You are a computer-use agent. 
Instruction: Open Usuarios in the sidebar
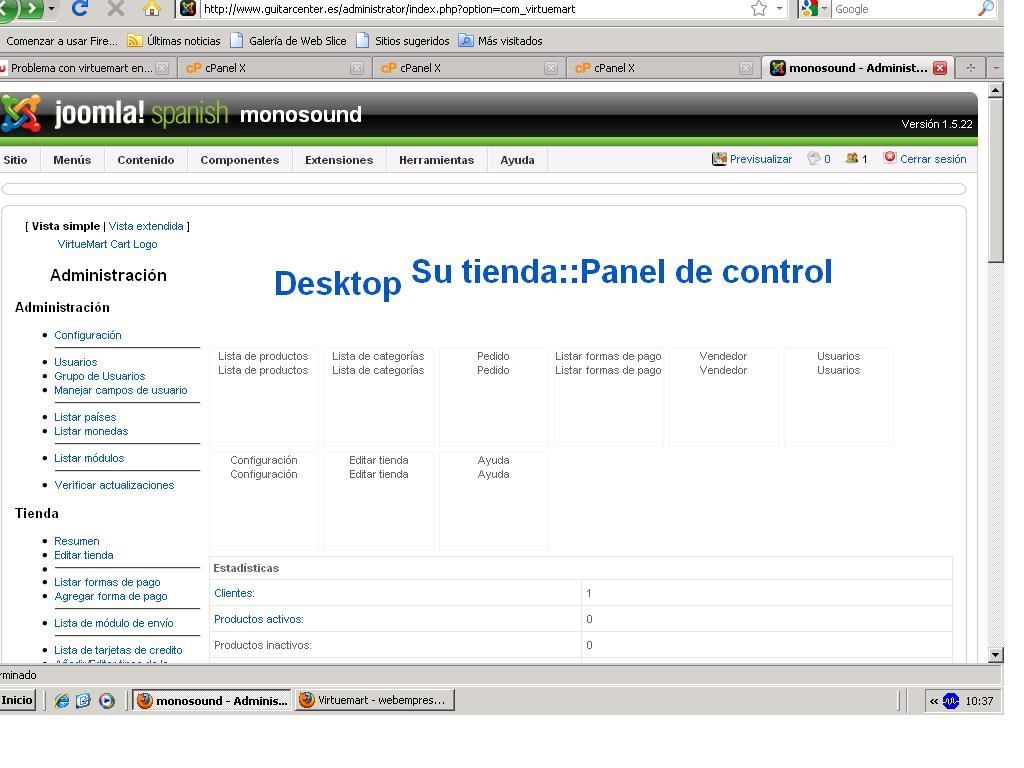75,362
